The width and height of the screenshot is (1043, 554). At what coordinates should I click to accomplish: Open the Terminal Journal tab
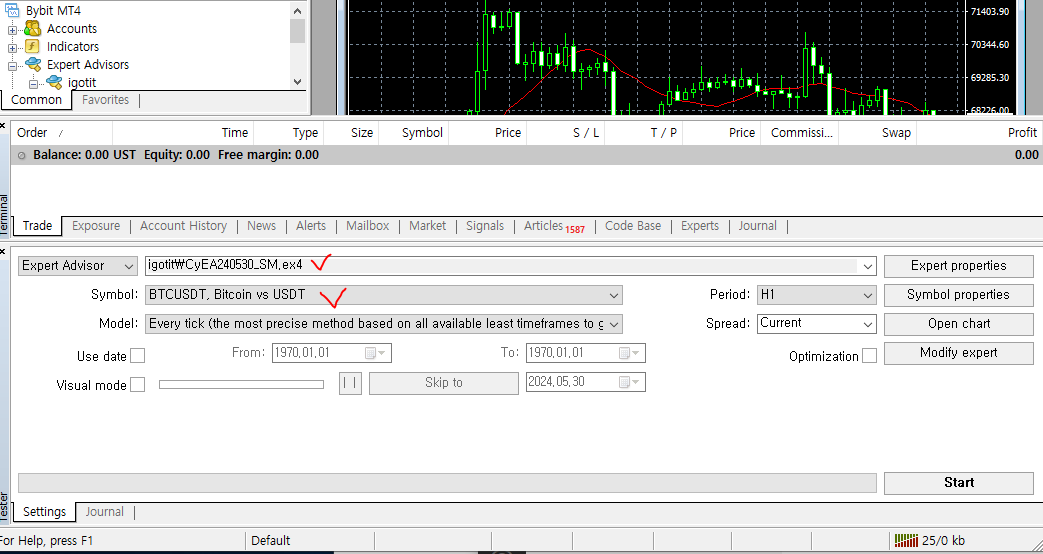point(757,225)
